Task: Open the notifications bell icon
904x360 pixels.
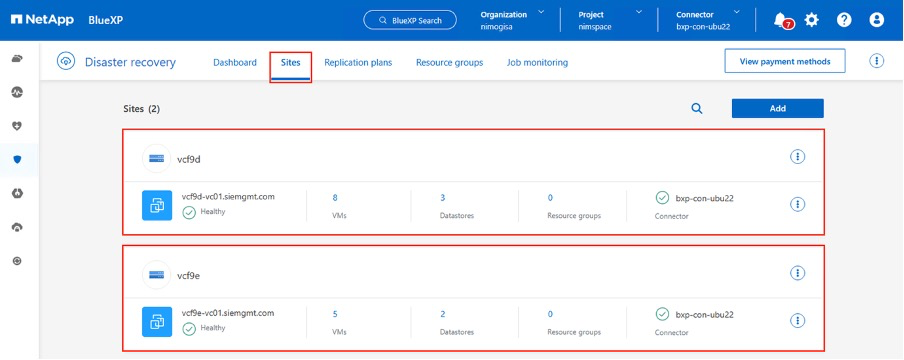Action: tap(779, 20)
